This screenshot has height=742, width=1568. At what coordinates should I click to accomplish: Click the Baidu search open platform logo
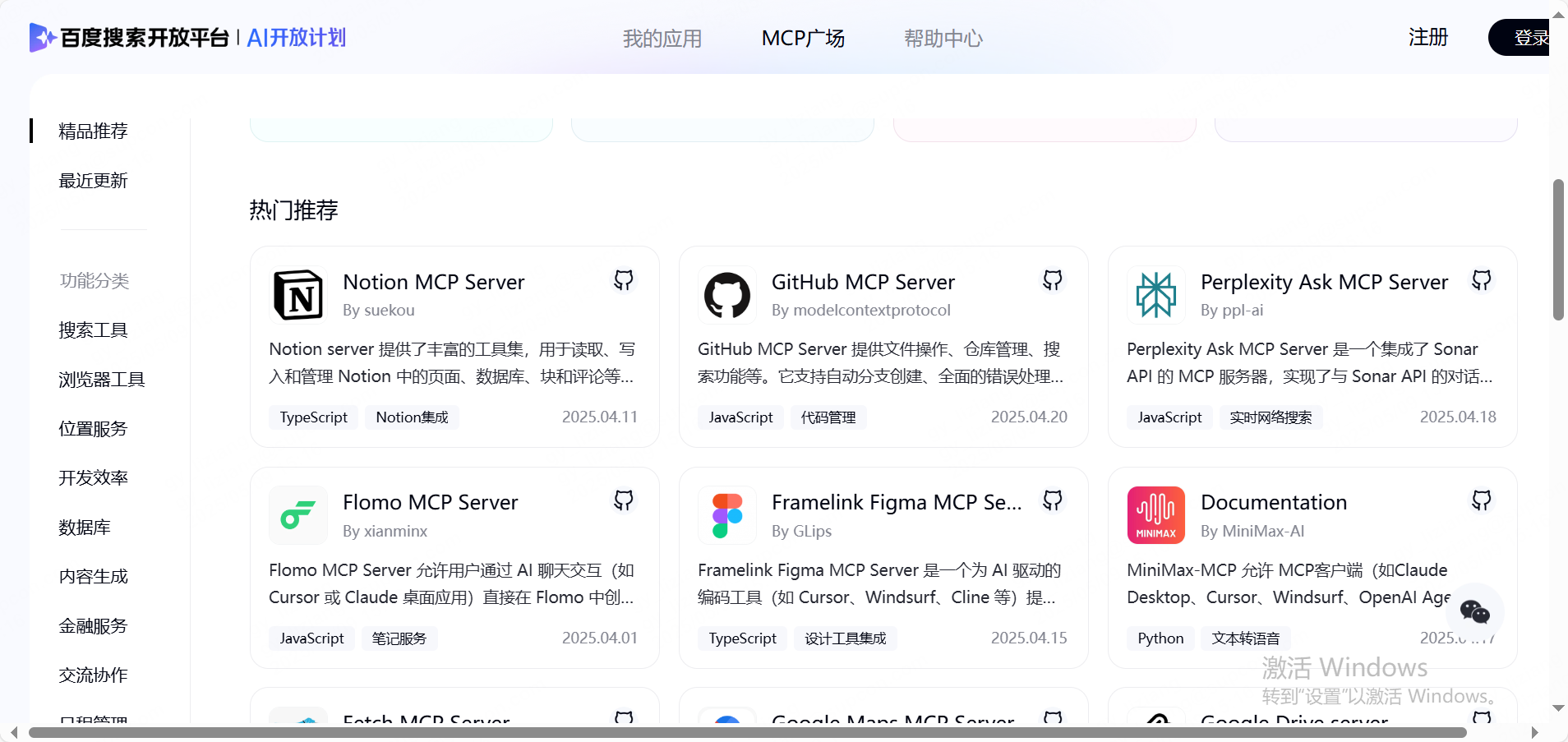pyautogui.click(x=129, y=38)
